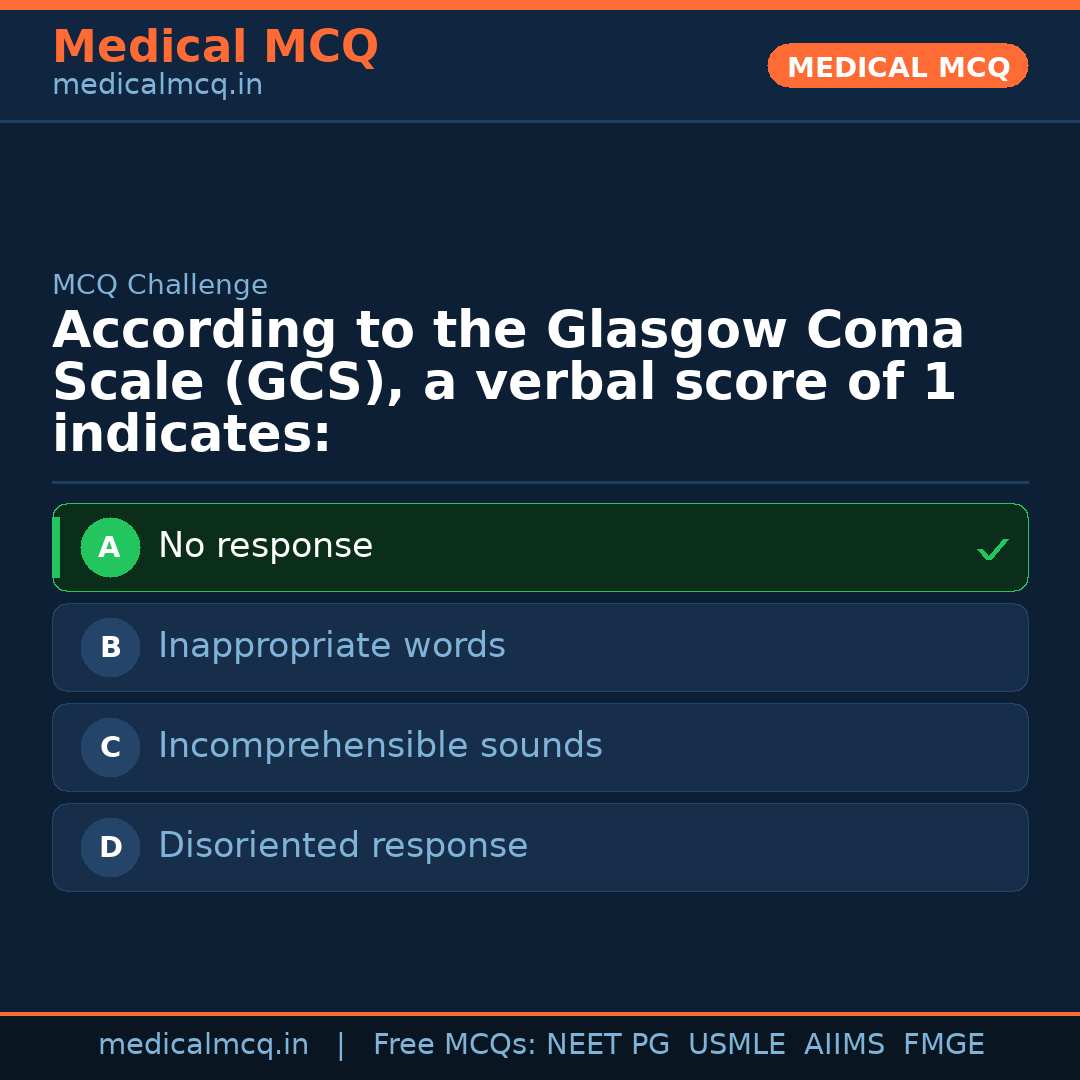Viewport: 1080px width, 1080px height.
Task: Click the green checkmark on option A
Action: (x=992, y=549)
